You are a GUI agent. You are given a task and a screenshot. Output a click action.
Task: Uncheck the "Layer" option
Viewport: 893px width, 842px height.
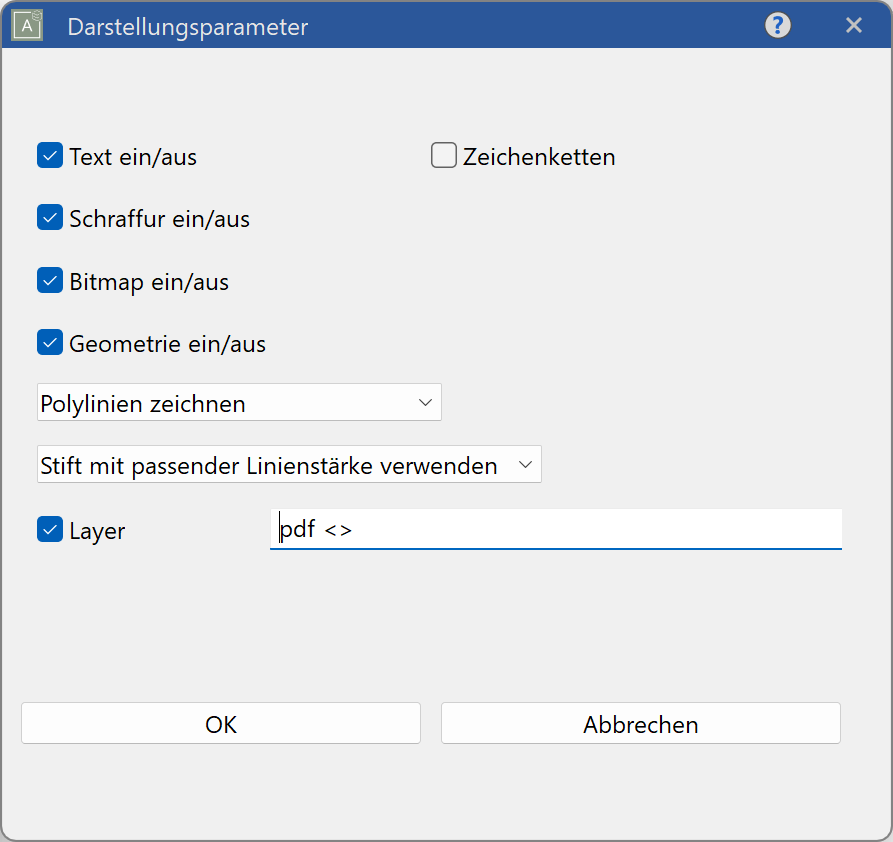49,528
